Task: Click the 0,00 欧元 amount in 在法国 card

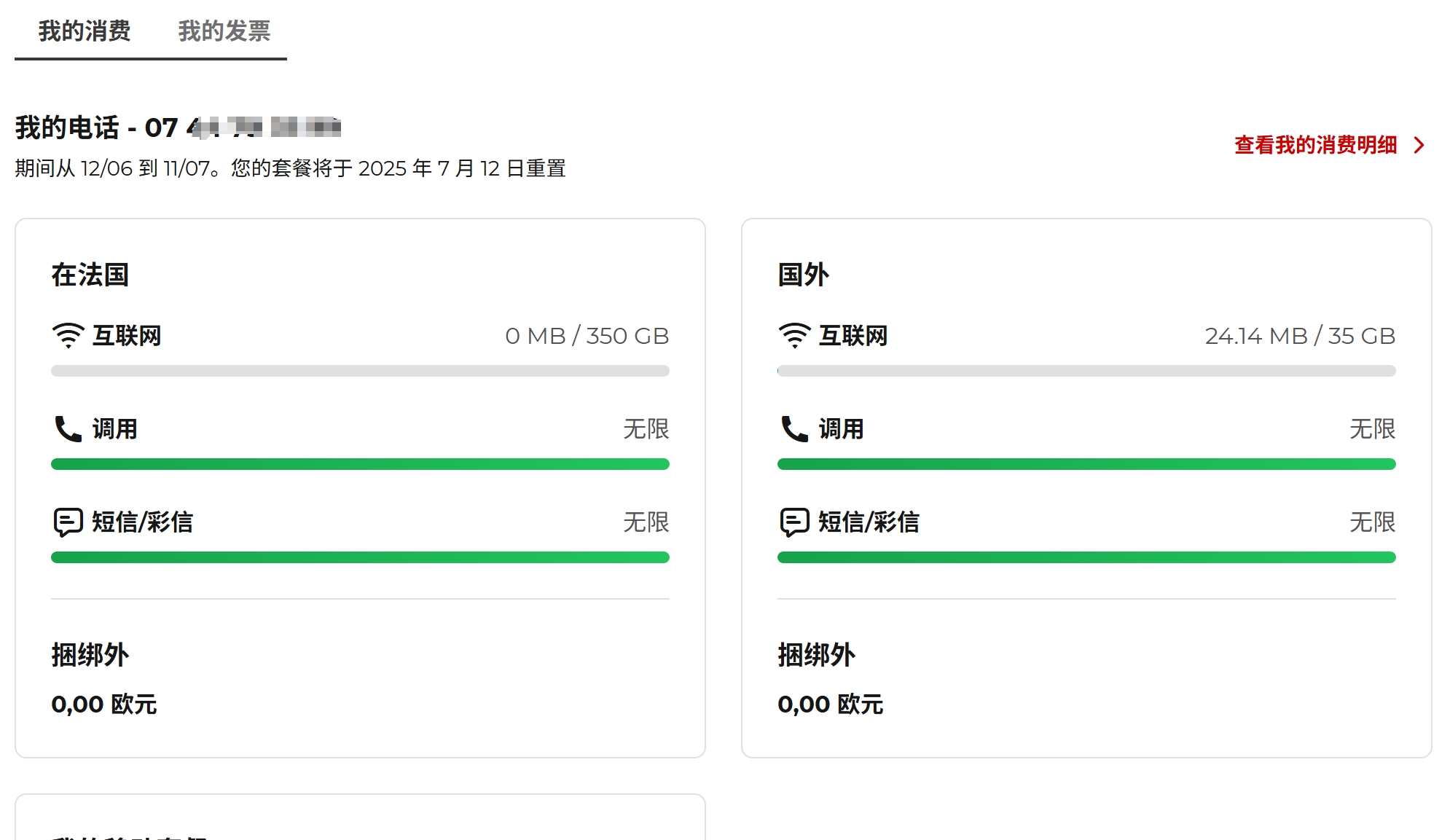Action: pyautogui.click(x=104, y=704)
